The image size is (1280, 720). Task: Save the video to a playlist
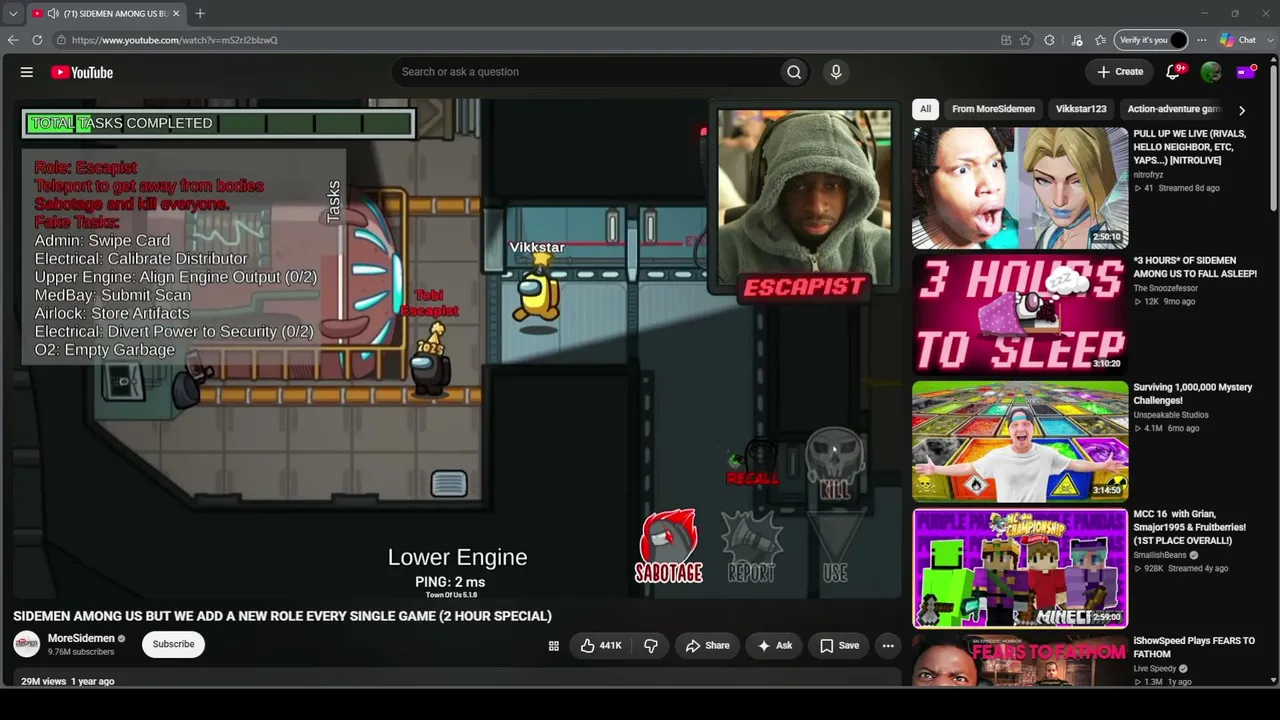(x=839, y=646)
